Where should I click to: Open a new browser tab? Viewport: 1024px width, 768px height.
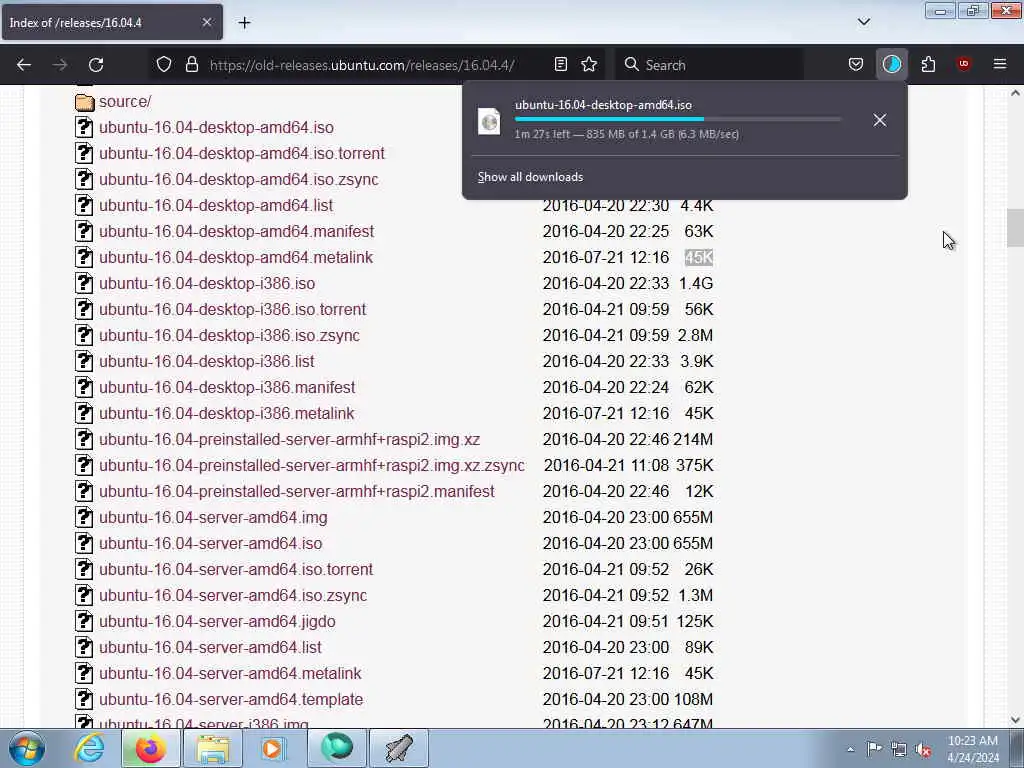(244, 23)
